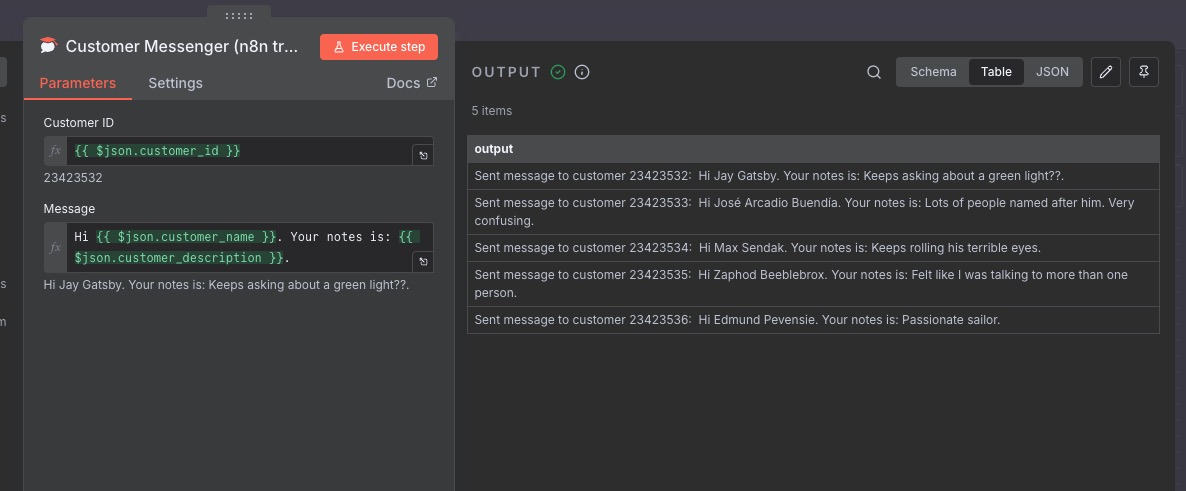Click into the Message expression field
Screen dimensions: 1186x491
240,247
